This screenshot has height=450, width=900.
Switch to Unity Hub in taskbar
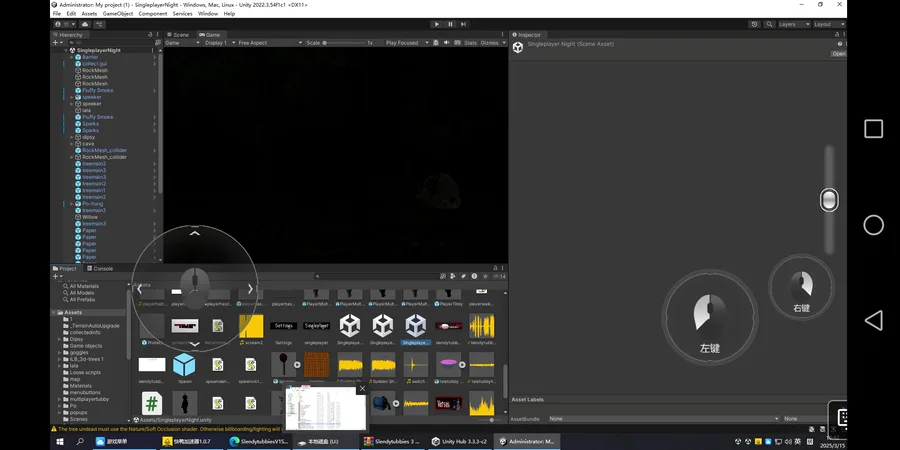coord(459,441)
